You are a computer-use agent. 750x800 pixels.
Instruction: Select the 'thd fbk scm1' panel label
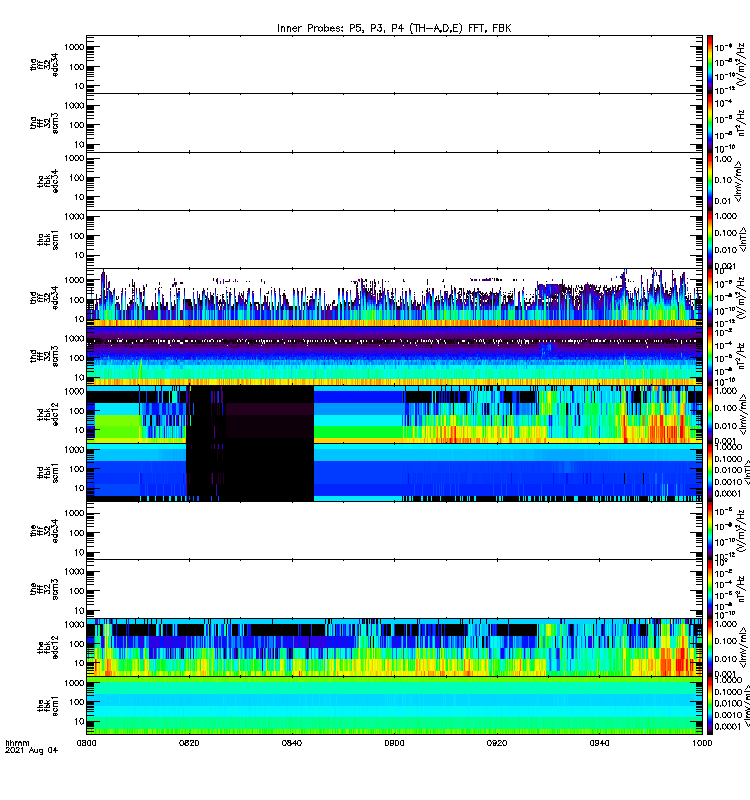(x=48, y=472)
